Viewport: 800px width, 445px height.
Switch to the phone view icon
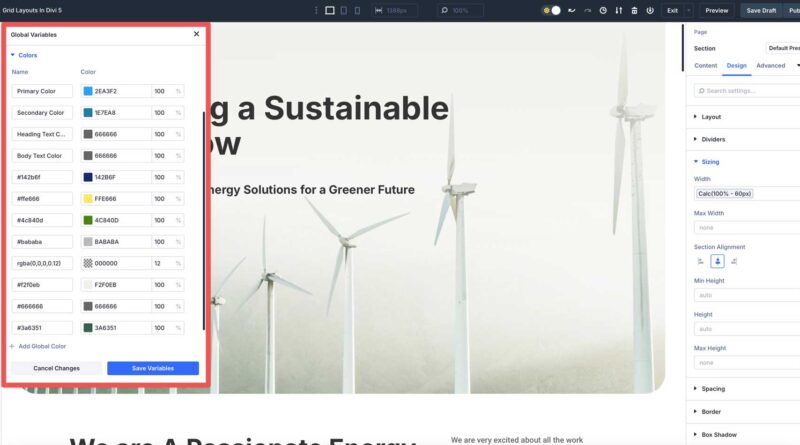[x=359, y=10]
